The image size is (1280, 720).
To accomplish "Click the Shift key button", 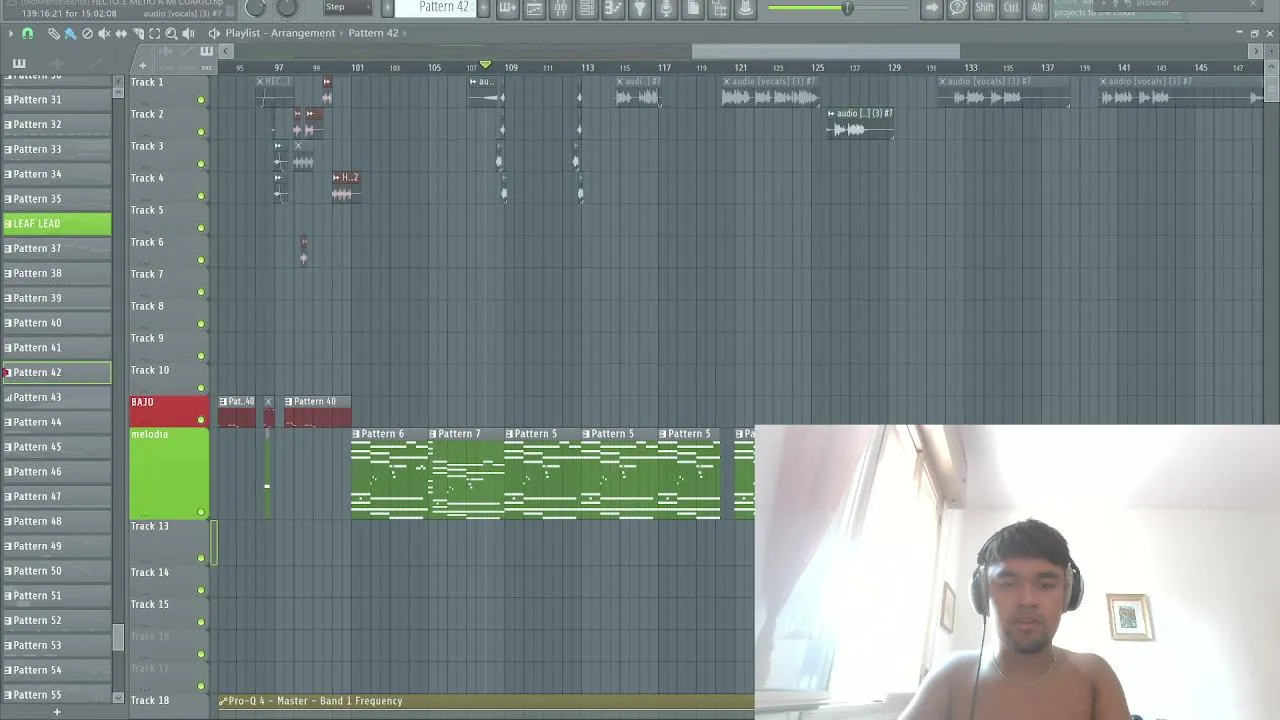I will click(x=985, y=8).
